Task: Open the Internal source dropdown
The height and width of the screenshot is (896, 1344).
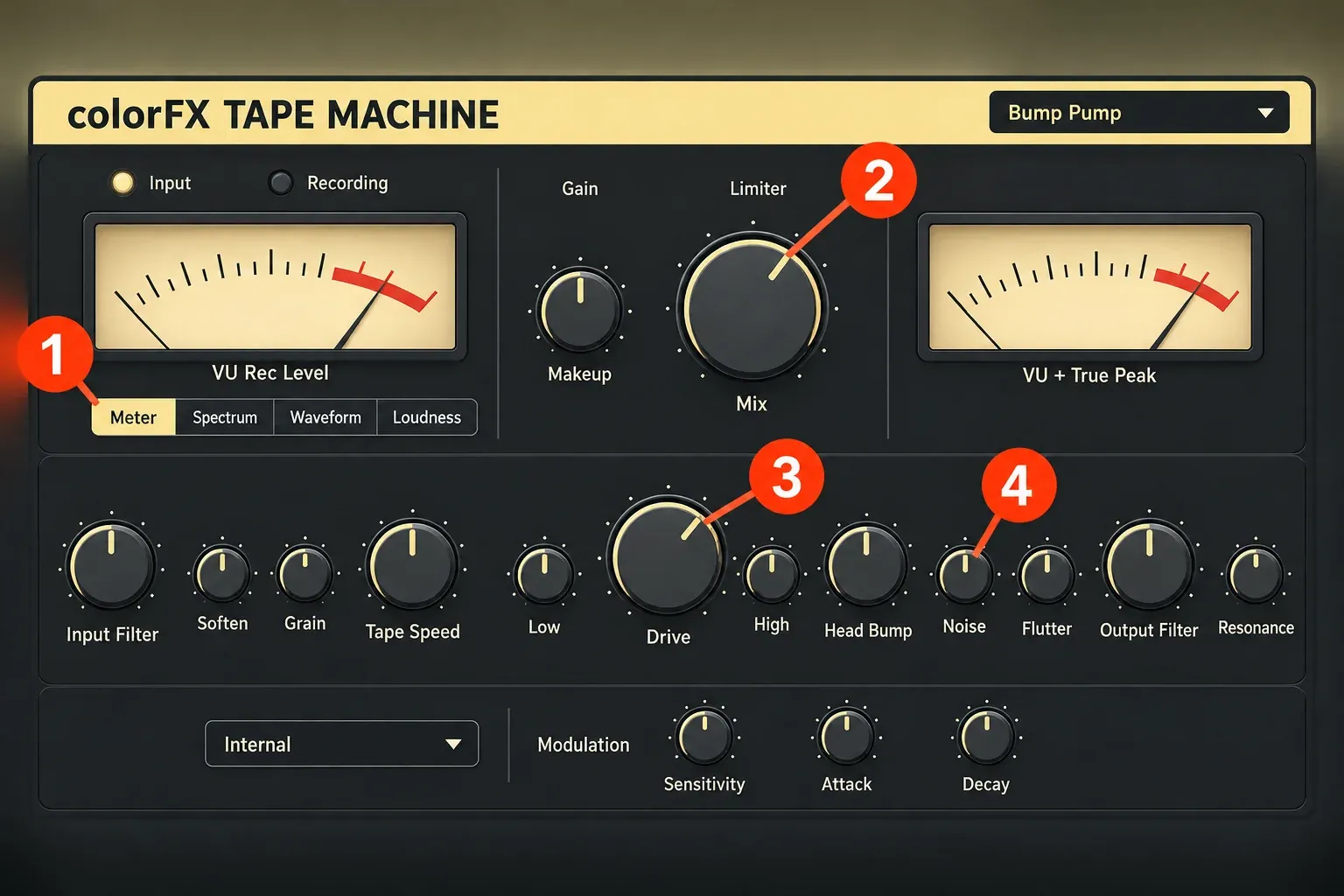Action: pyautogui.click(x=341, y=744)
